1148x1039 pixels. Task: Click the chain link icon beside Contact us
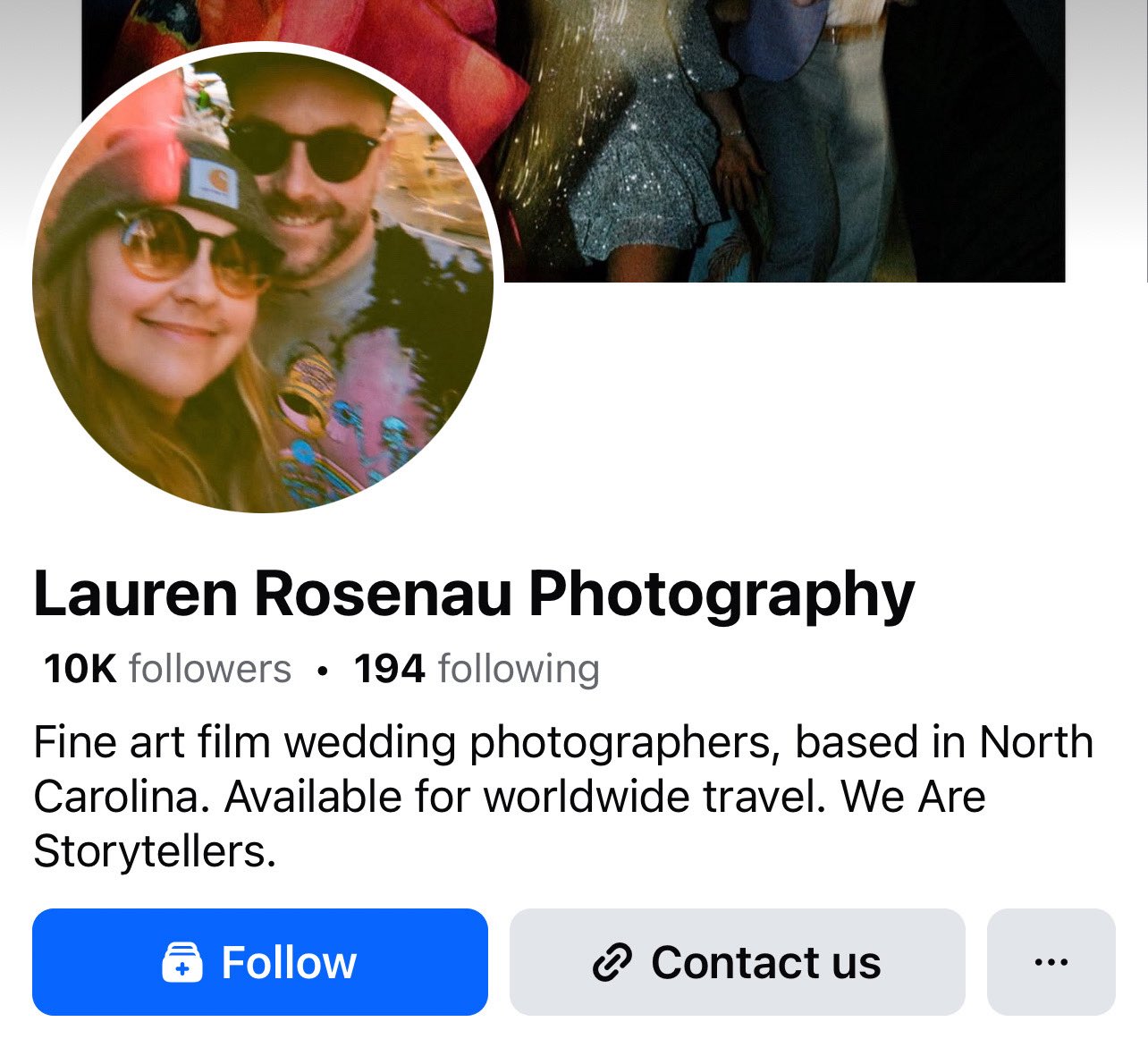click(612, 963)
